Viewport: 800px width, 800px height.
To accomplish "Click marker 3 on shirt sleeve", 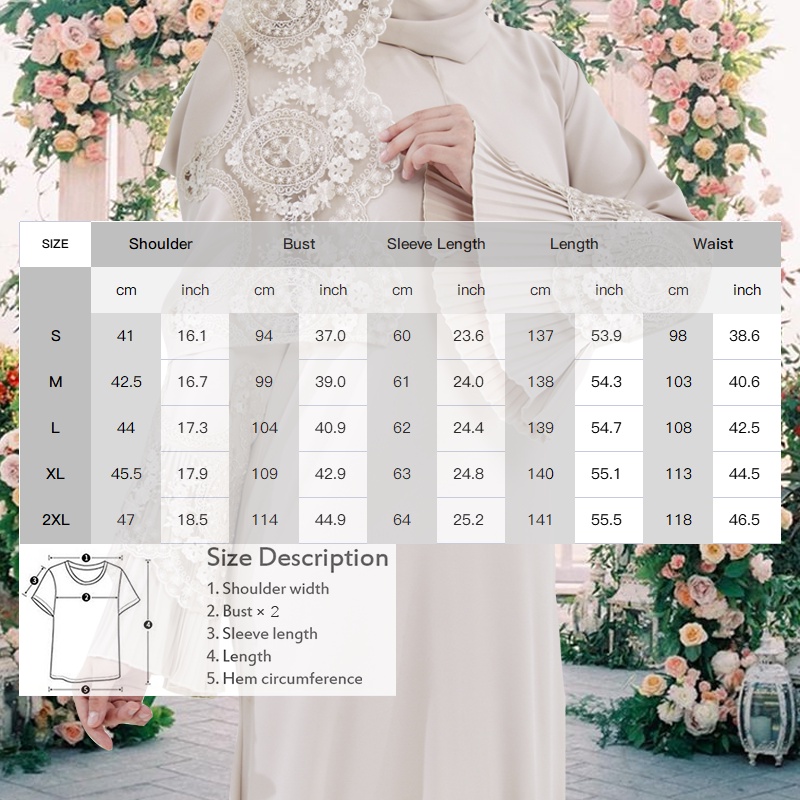I will tap(34, 580).
